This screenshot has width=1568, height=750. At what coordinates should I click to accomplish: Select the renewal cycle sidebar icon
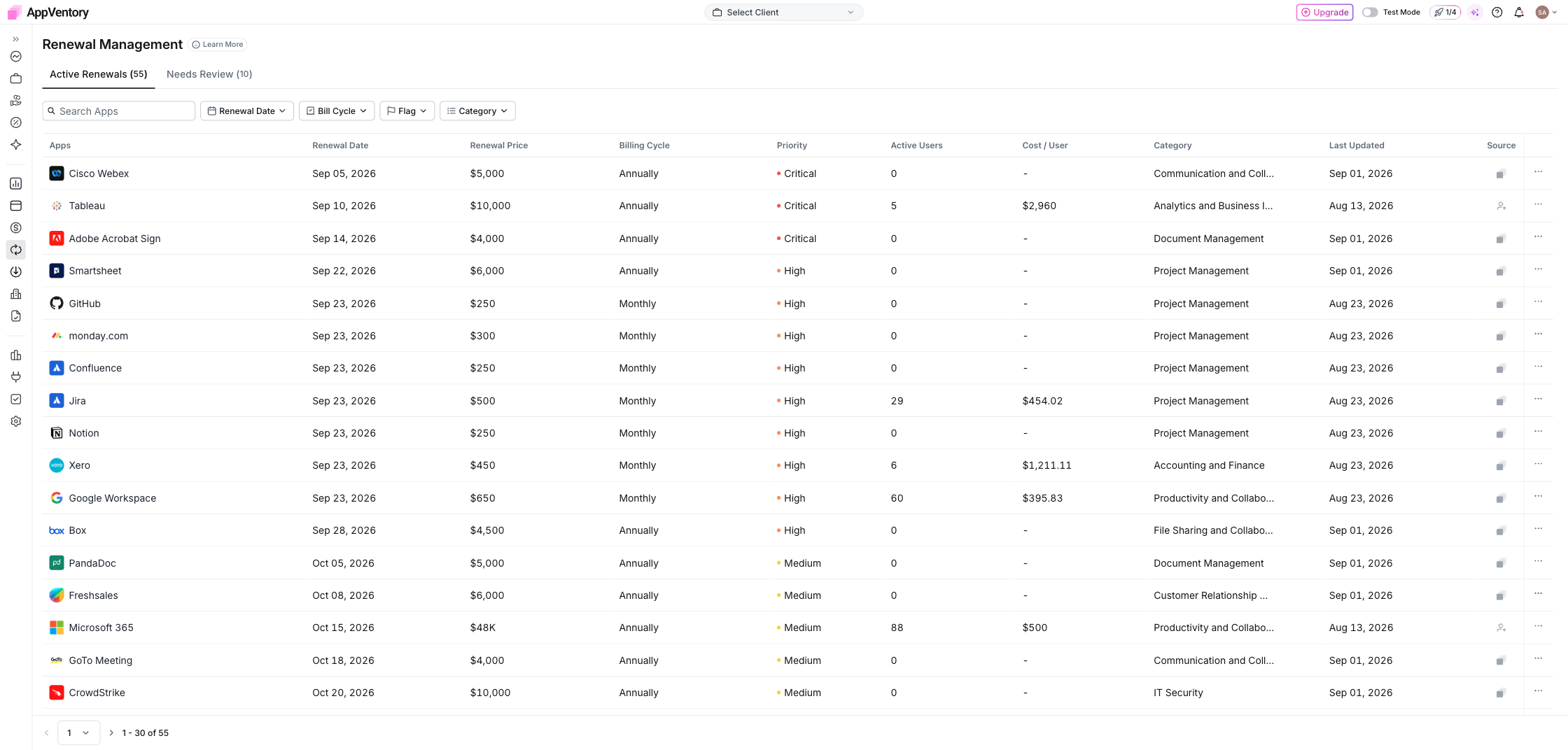click(15, 250)
